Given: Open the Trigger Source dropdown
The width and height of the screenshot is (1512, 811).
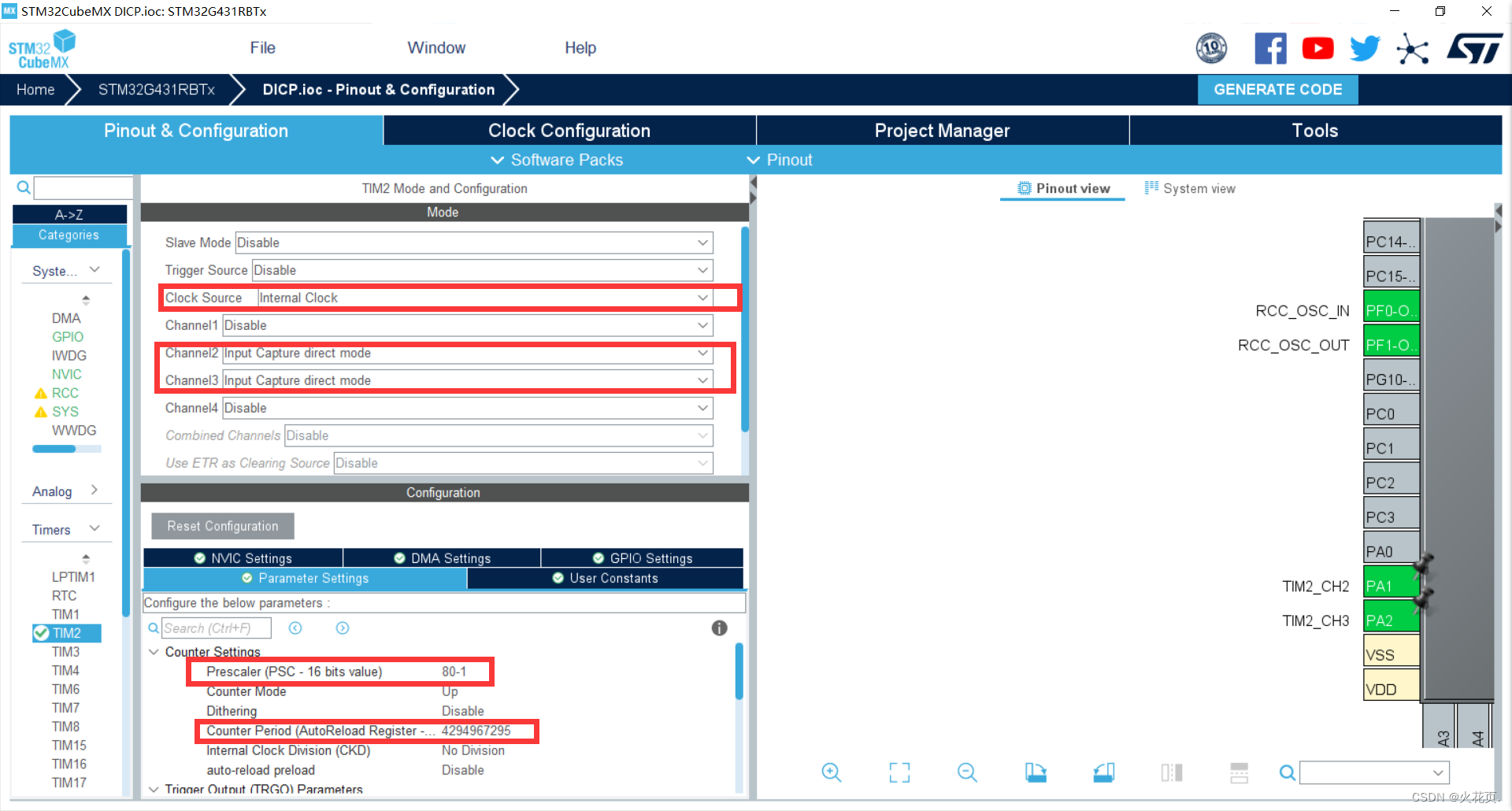Looking at the screenshot, I should (x=483, y=270).
